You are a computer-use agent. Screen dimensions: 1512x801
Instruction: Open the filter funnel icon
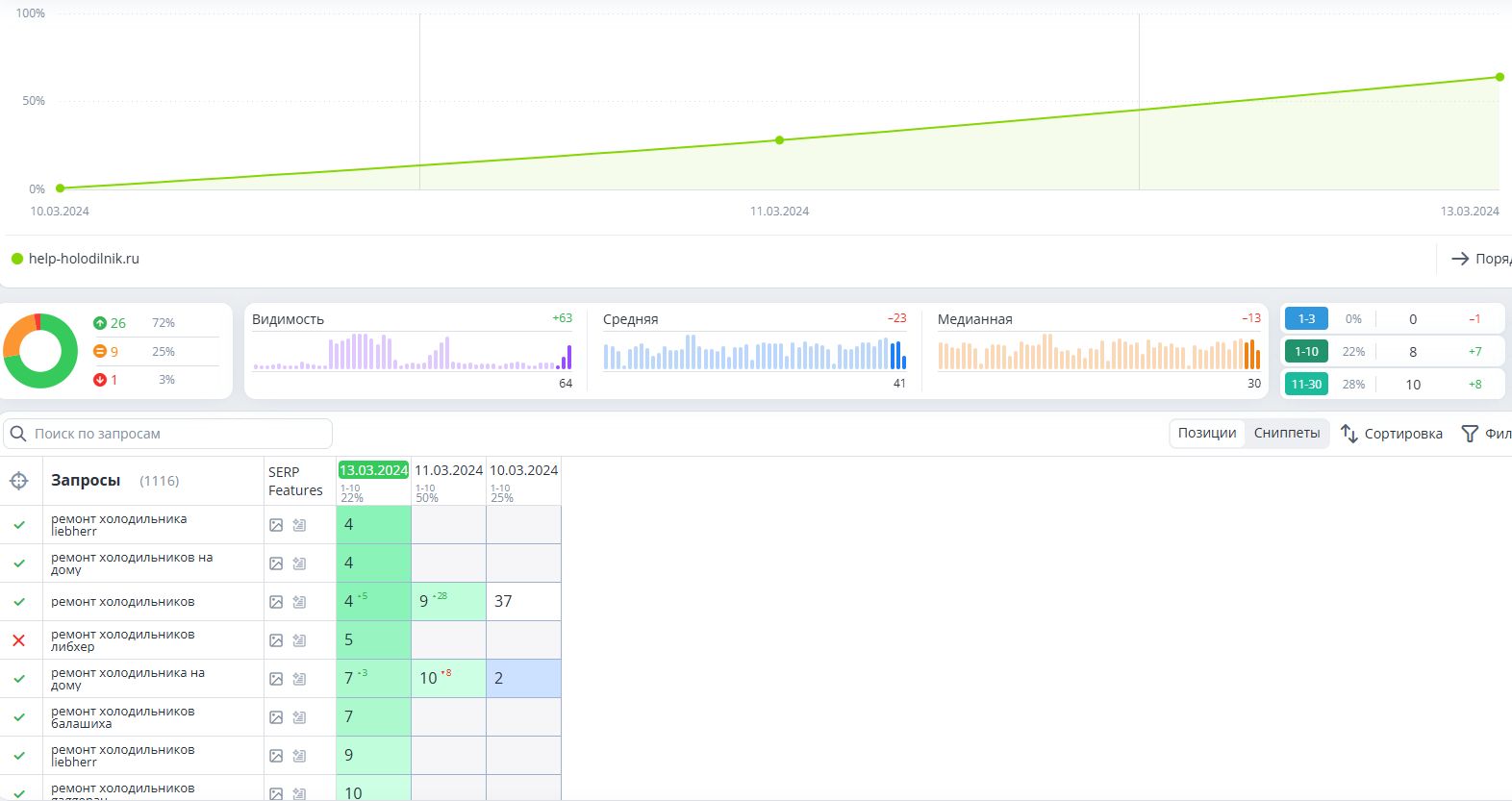[1470, 434]
